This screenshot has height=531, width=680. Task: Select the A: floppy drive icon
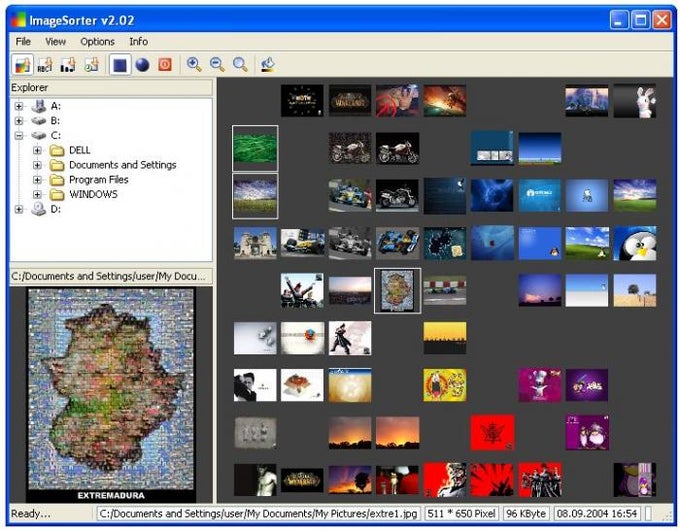point(39,106)
